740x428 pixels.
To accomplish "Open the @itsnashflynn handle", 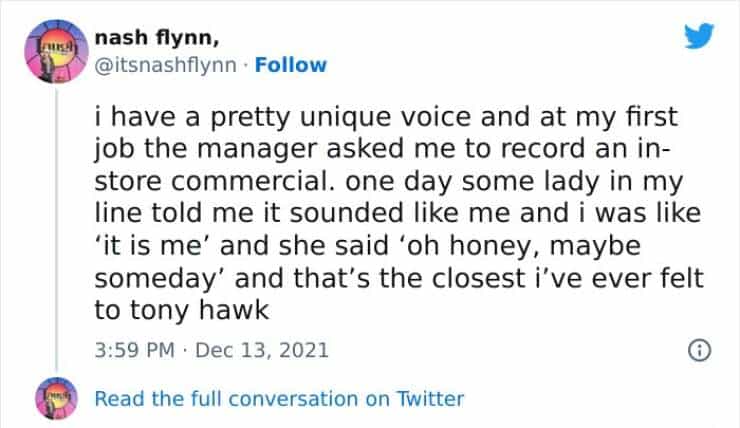I will click(165, 65).
